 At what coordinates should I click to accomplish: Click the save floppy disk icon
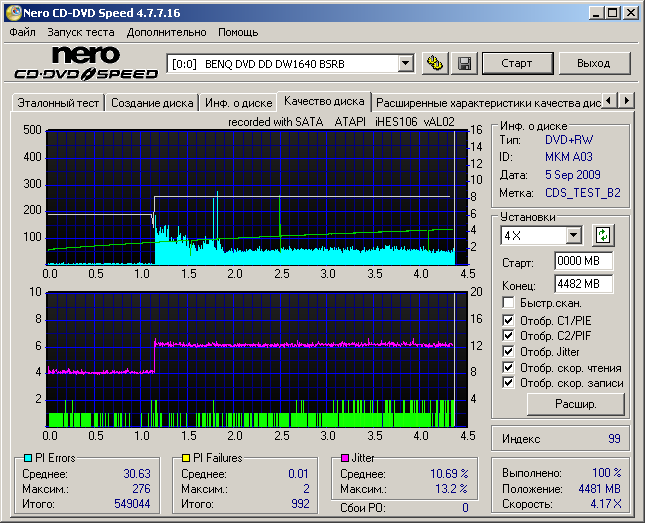pos(464,63)
